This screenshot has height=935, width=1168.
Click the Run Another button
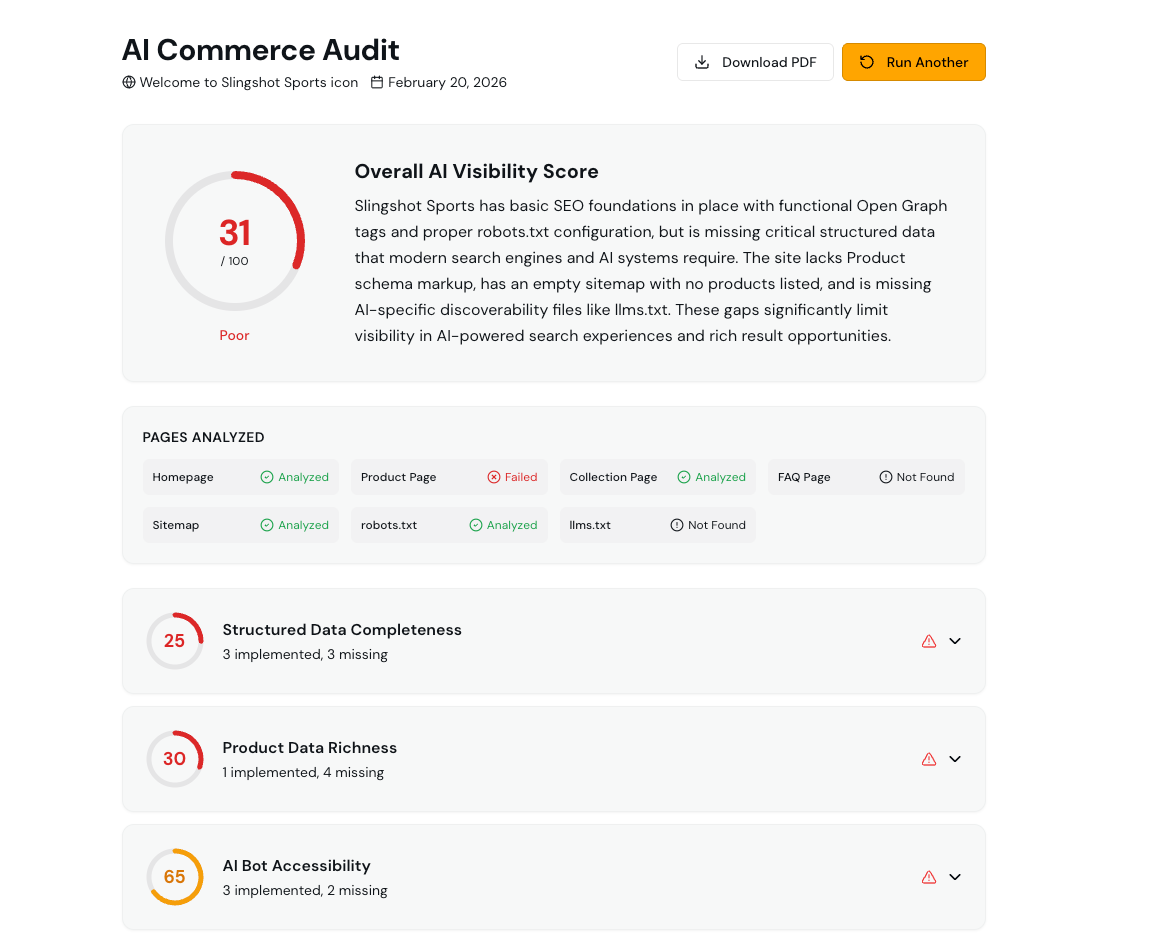point(913,61)
